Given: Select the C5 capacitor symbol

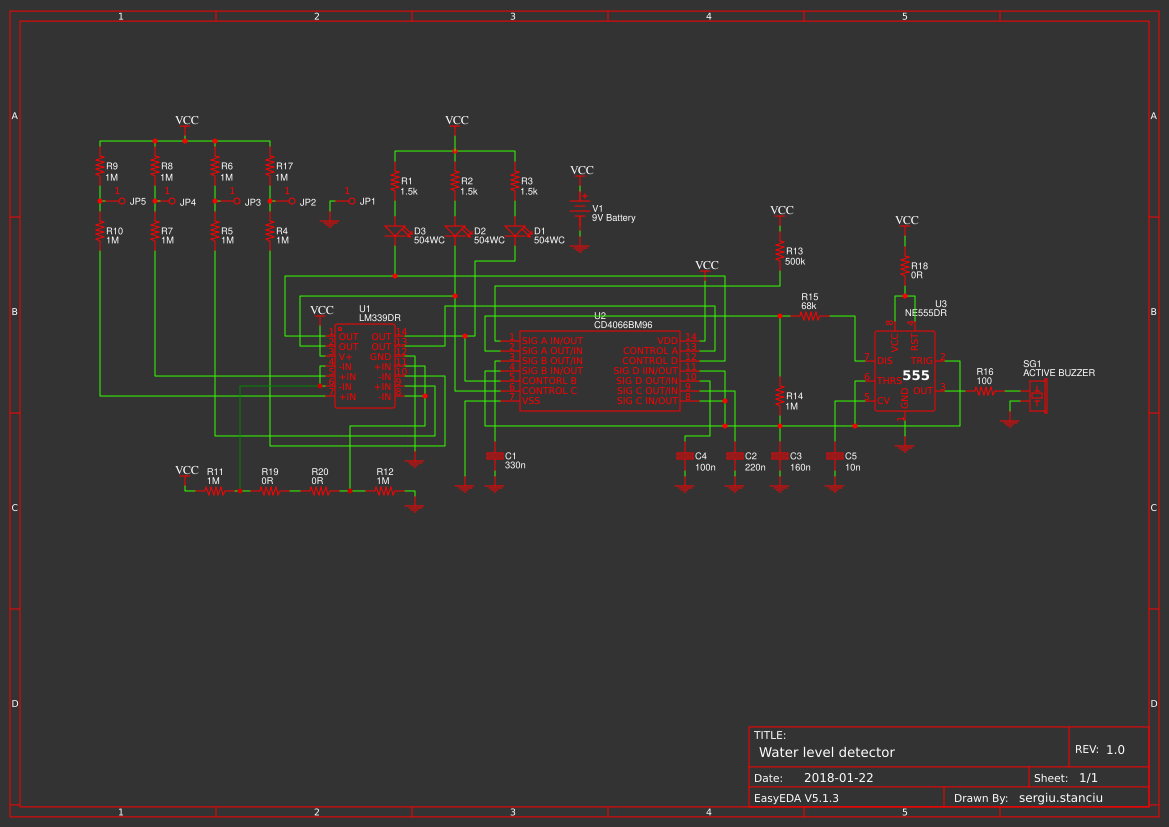Looking at the screenshot, I should pyautogui.click(x=834, y=456).
